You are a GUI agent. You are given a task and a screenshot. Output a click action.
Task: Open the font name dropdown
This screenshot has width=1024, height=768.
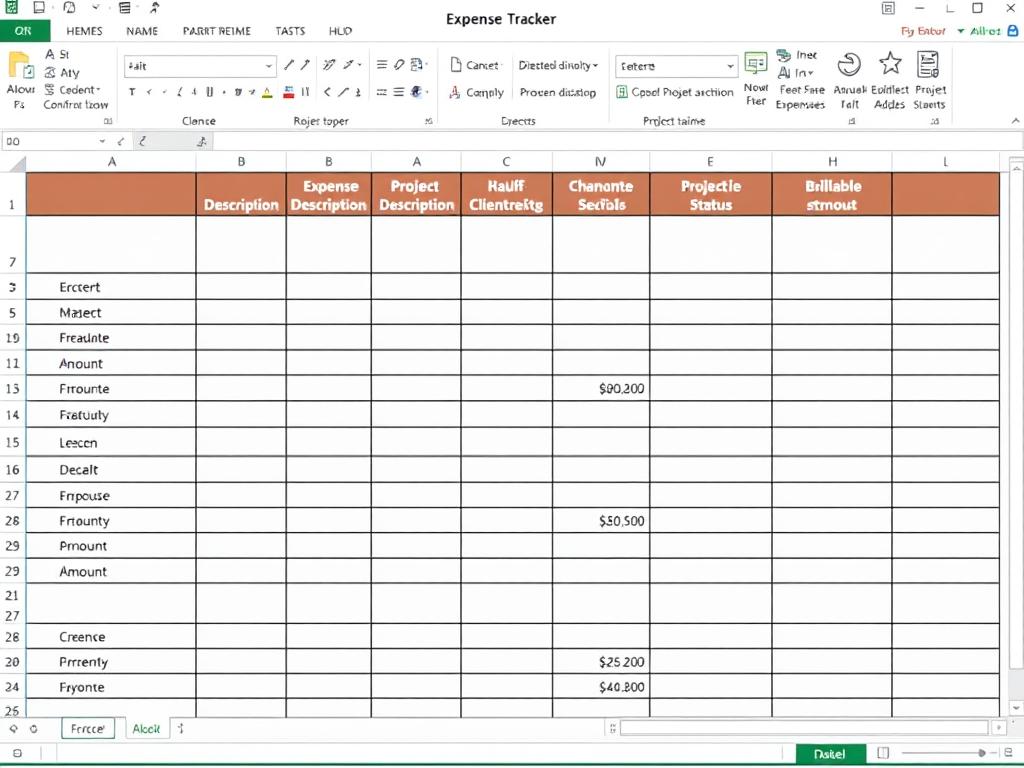[200, 66]
